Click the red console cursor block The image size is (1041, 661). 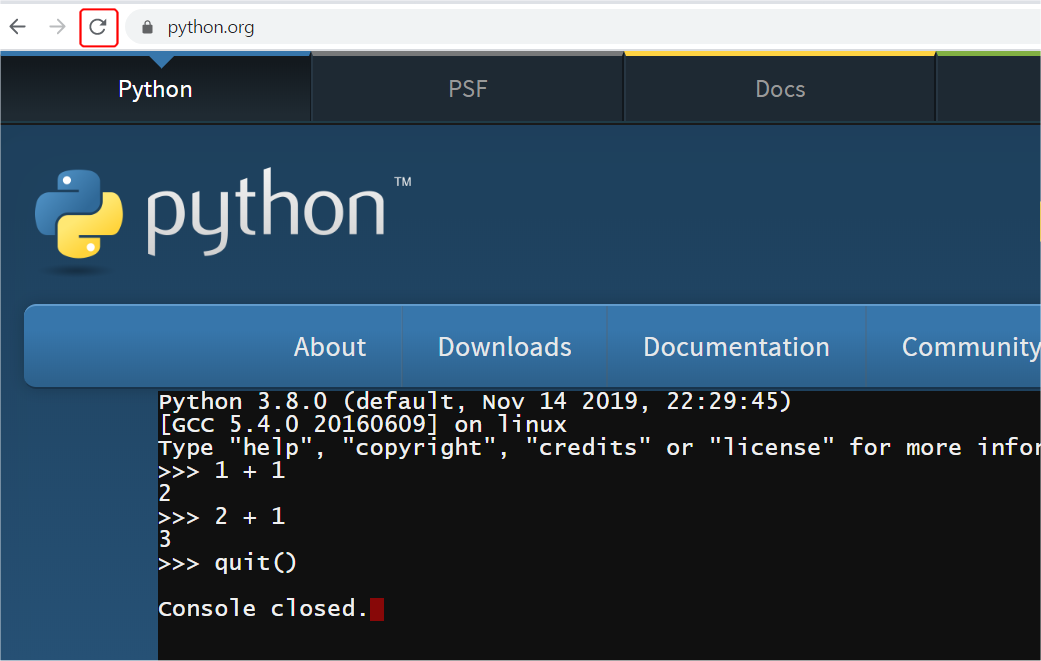[x=376, y=609]
